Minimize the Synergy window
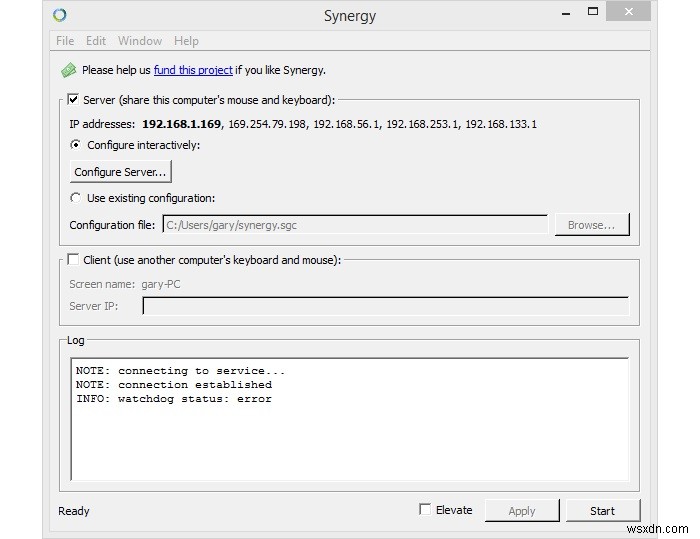The height and width of the screenshot is (539, 700). [x=566, y=13]
